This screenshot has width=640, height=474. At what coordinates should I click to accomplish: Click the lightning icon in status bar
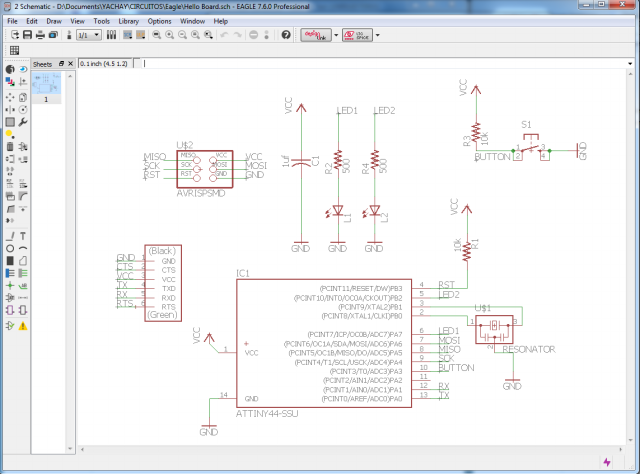tap(607, 462)
